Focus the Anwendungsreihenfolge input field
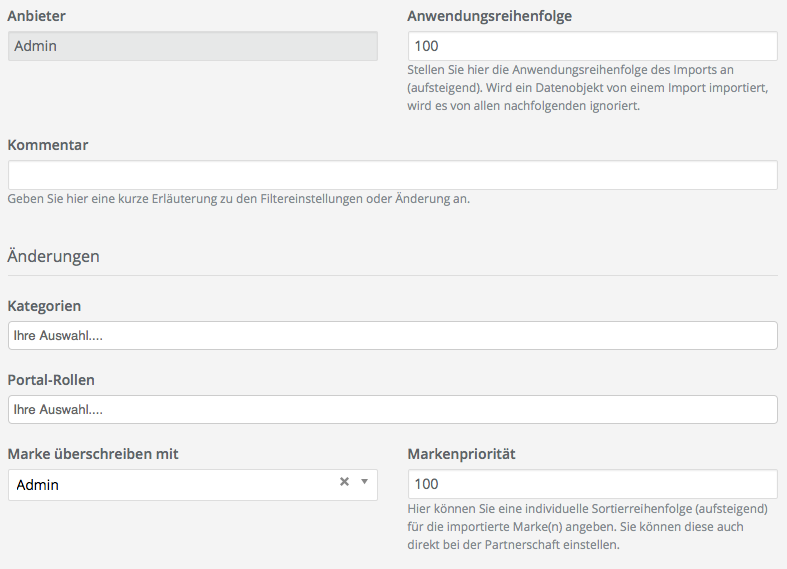The image size is (787, 569). (592, 46)
